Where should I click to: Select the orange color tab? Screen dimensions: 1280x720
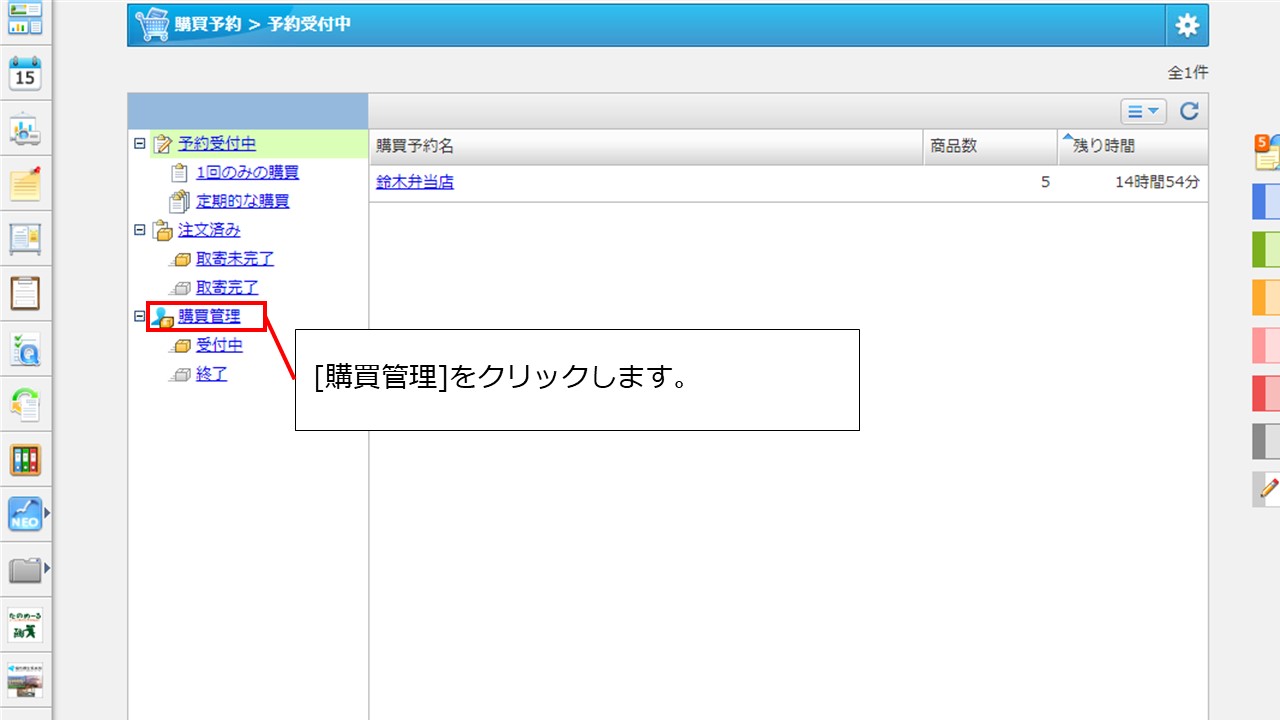point(1266,297)
